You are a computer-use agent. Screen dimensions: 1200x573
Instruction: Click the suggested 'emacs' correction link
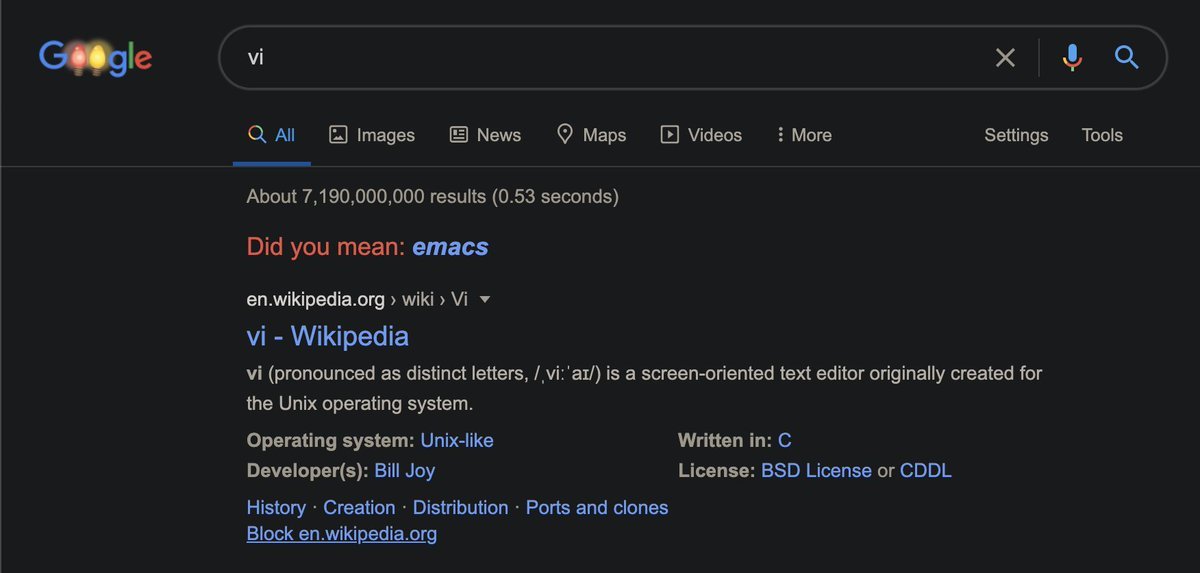point(450,247)
